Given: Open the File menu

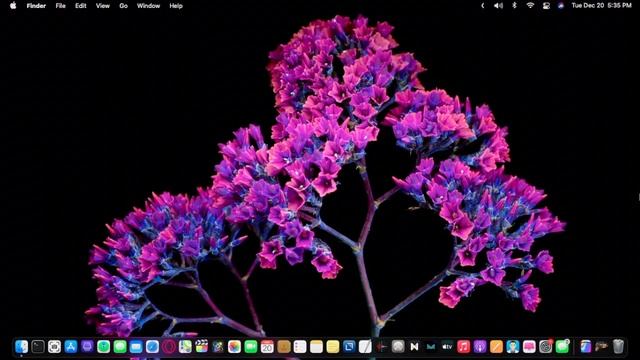Looking at the screenshot, I should 60,6.
